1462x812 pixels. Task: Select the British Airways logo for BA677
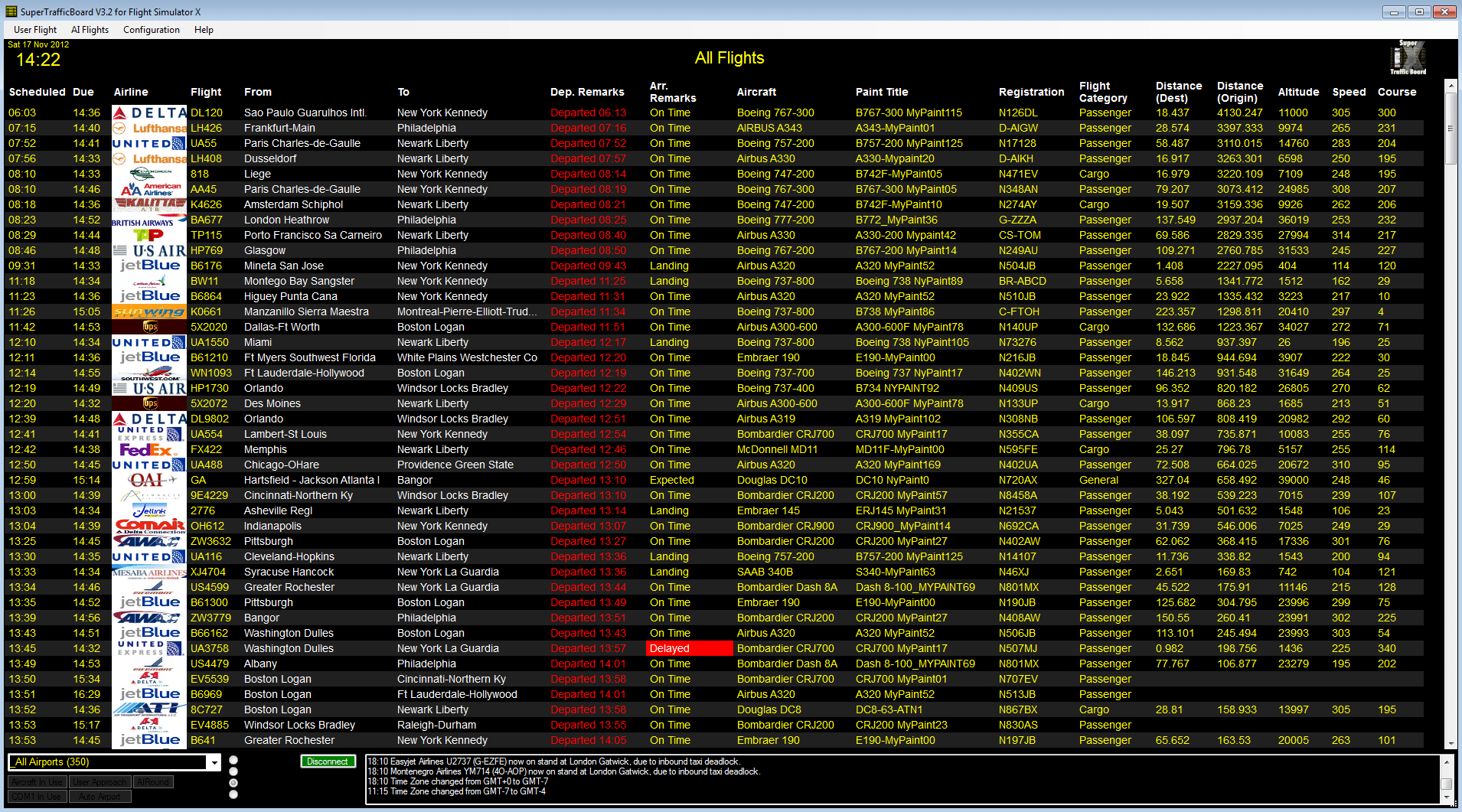coord(149,220)
